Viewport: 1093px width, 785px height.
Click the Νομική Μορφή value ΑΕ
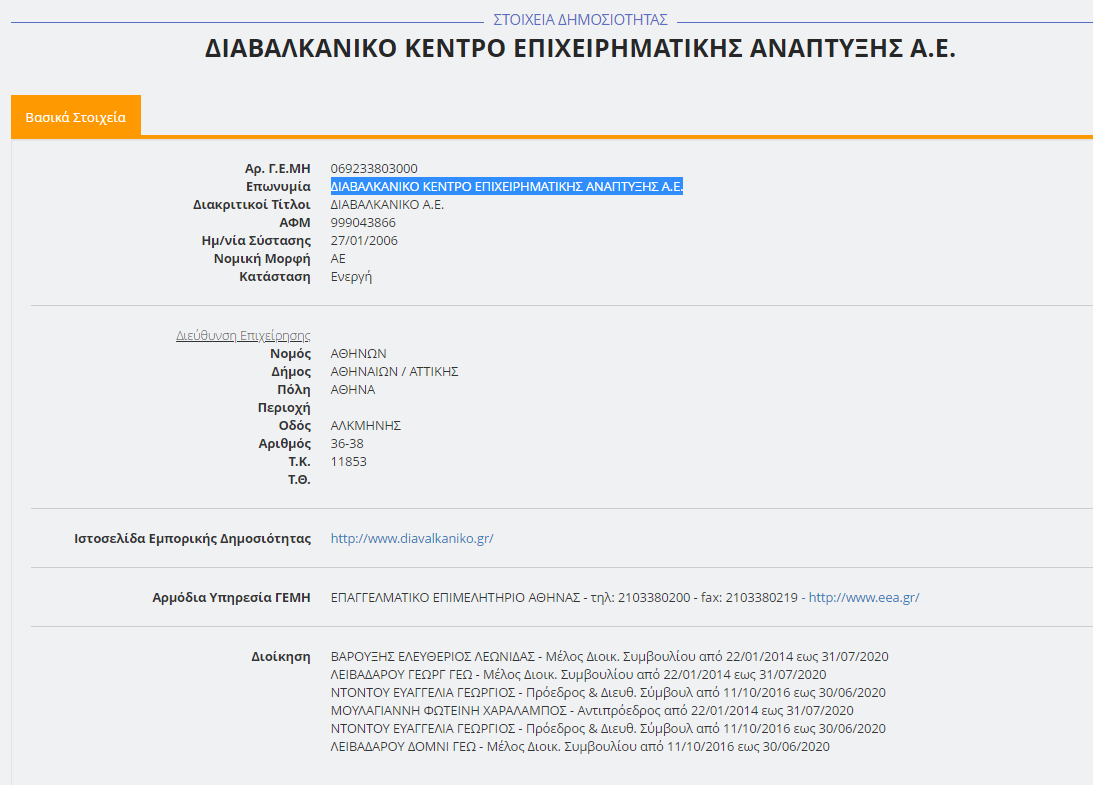coord(338,259)
